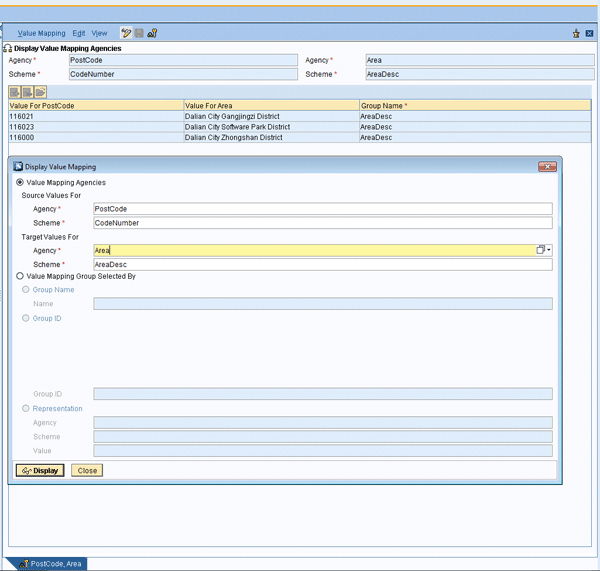Expand the target Agency dropdown arrow
600x571 pixels.
click(x=549, y=250)
